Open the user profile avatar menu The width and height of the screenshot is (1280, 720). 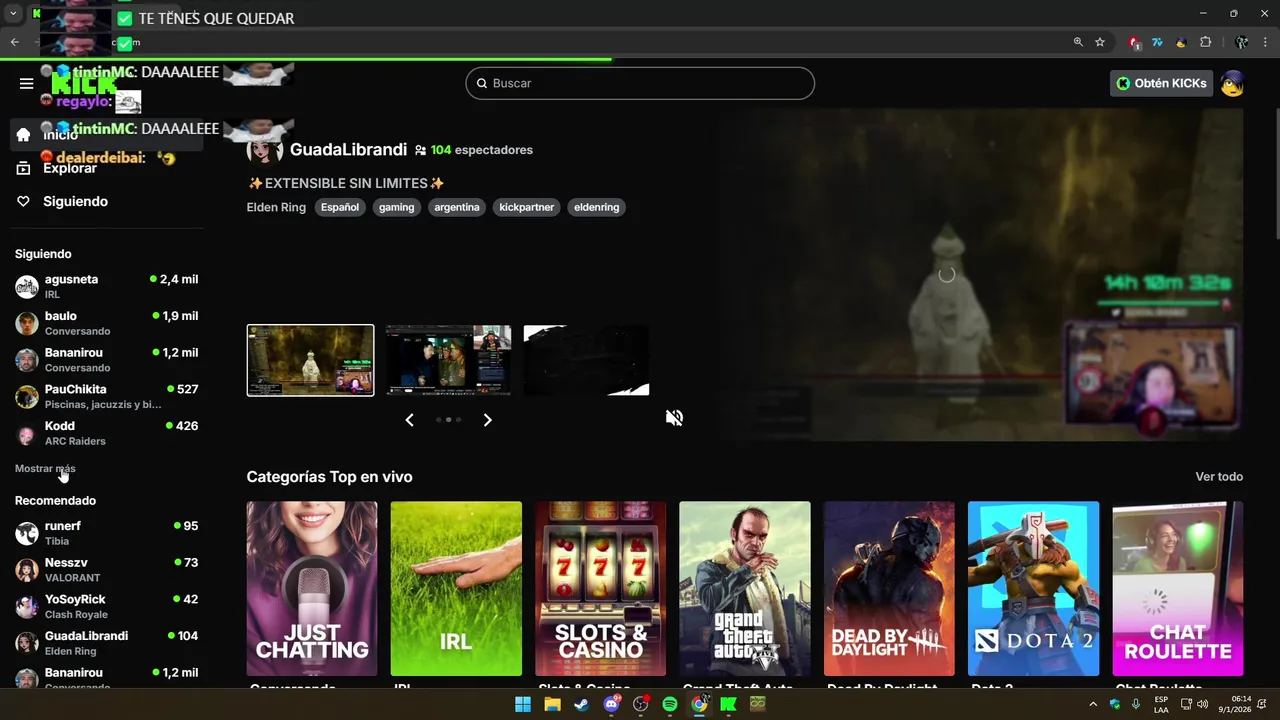[1232, 83]
